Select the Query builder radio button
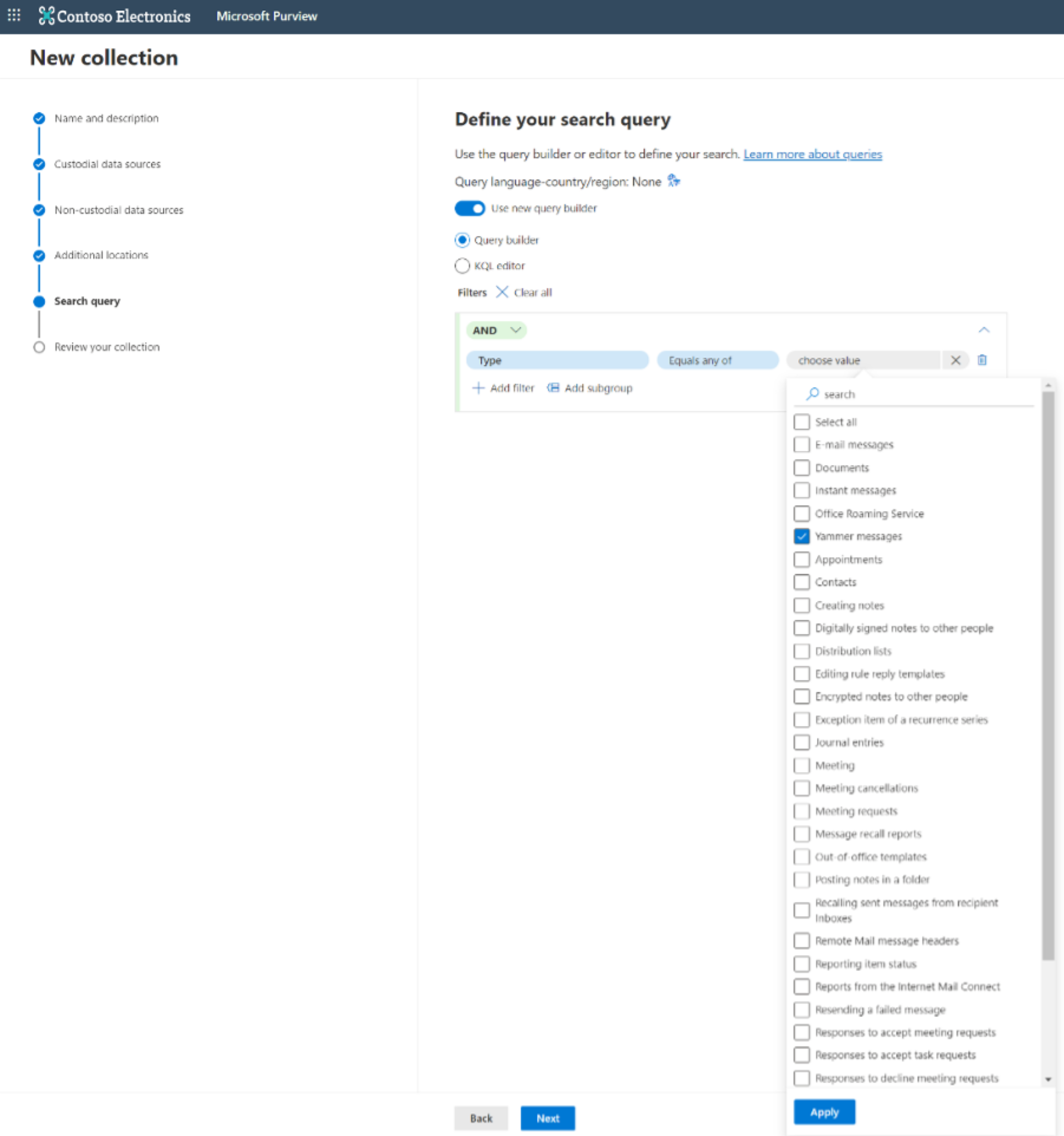This screenshot has width=1064, height=1136. tap(462, 240)
